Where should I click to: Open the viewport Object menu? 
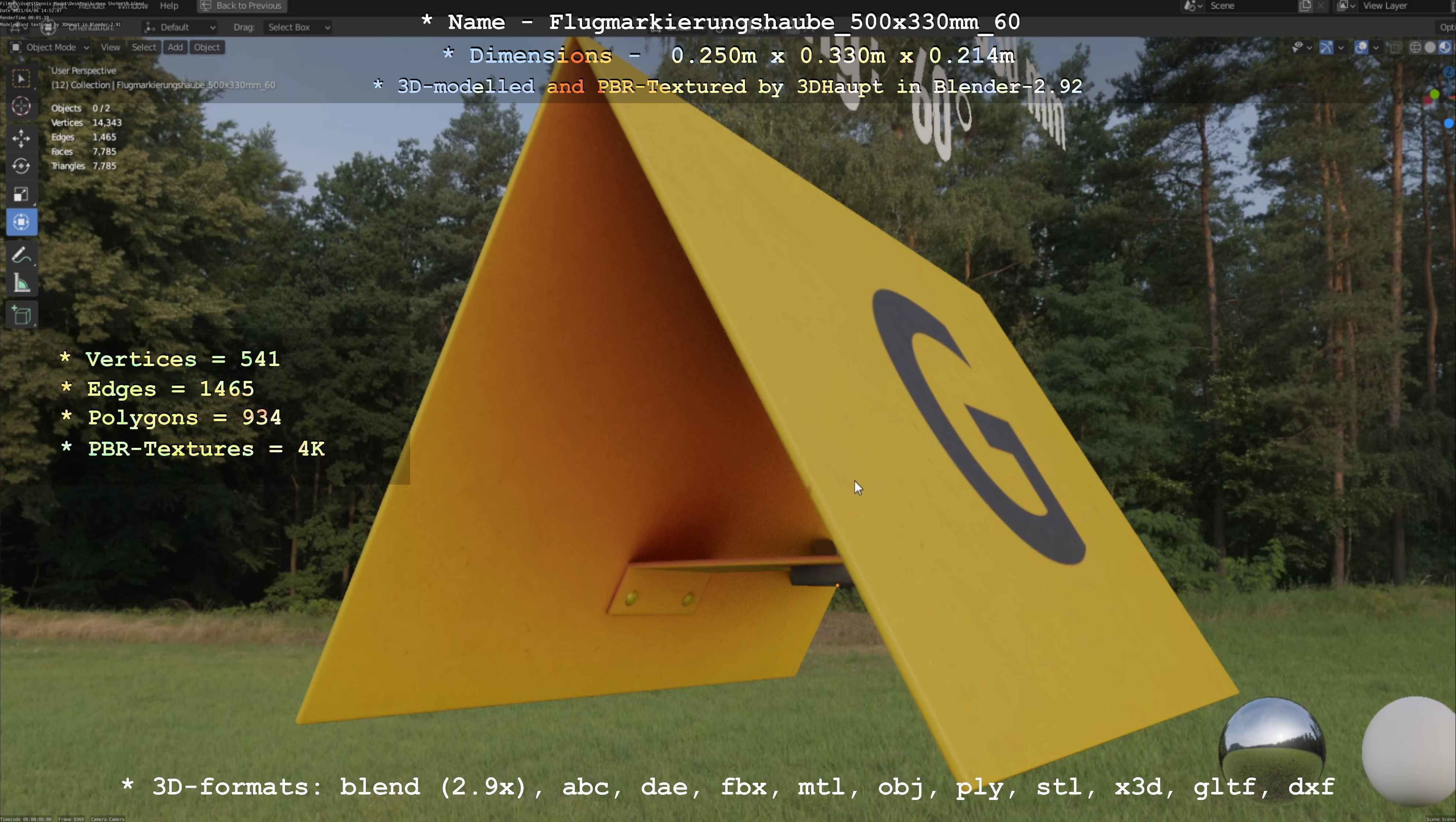point(207,47)
